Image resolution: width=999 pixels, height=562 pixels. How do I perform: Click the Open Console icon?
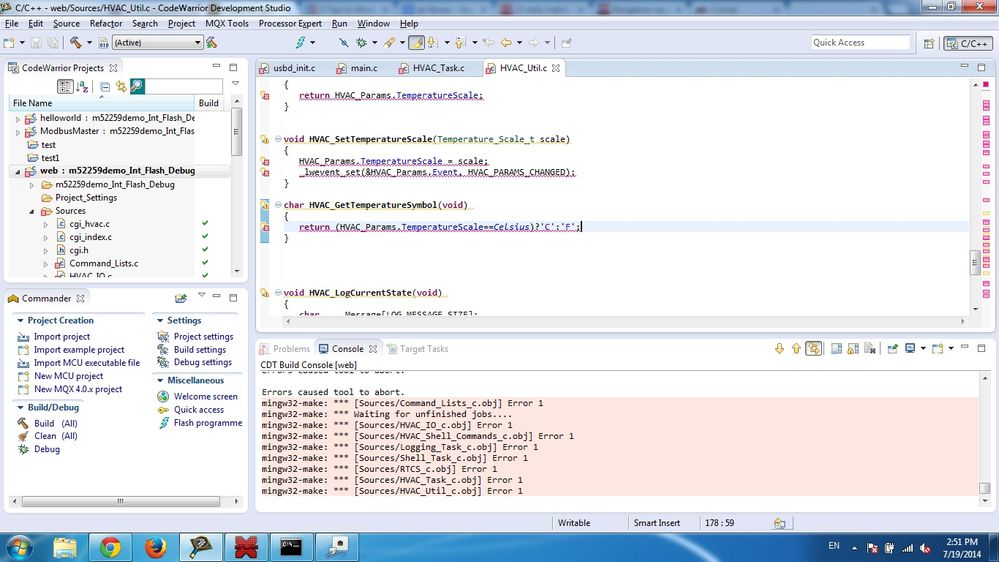[937, 349]
